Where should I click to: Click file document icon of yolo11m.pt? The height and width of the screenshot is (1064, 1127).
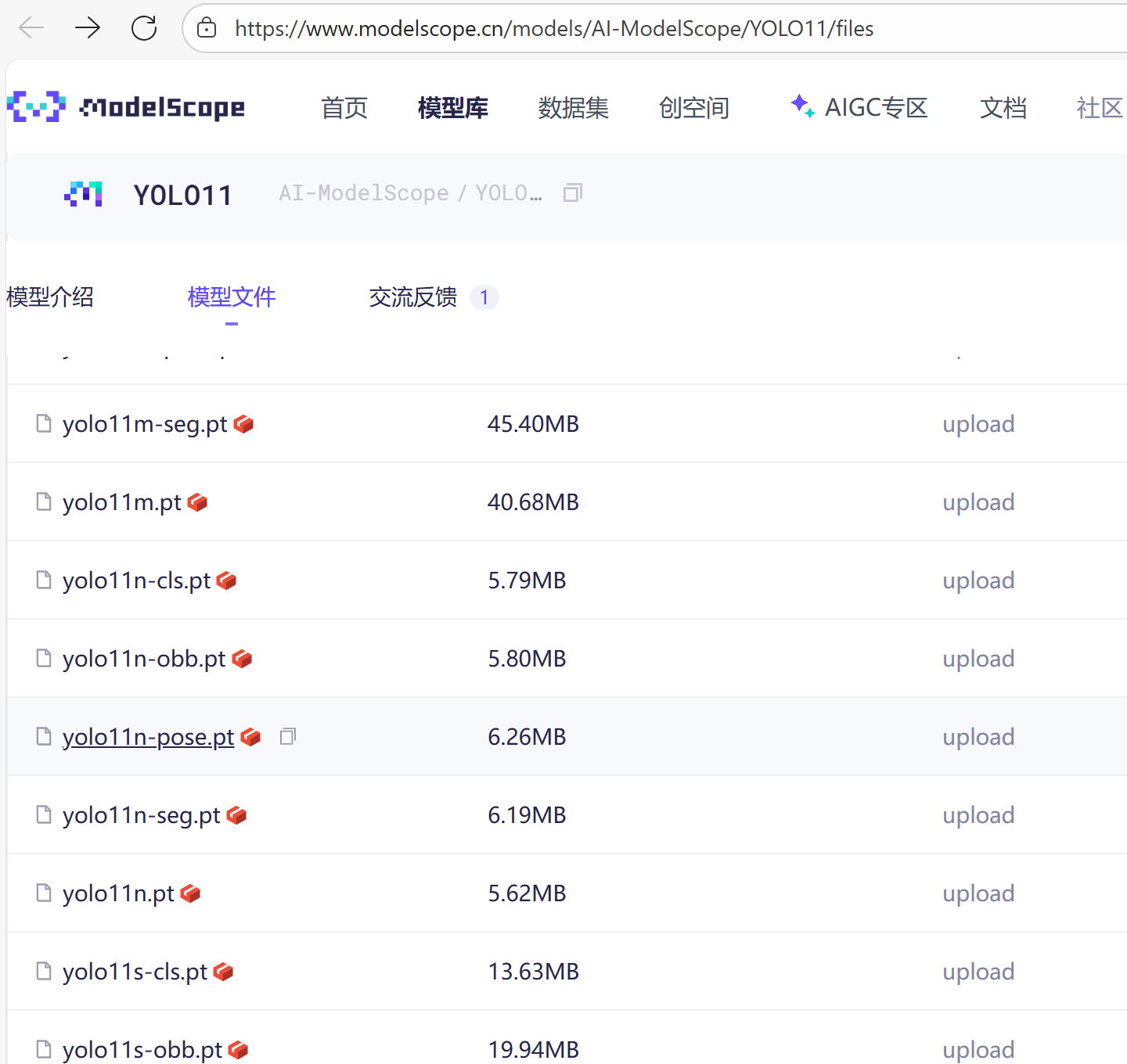coord(44,501)
